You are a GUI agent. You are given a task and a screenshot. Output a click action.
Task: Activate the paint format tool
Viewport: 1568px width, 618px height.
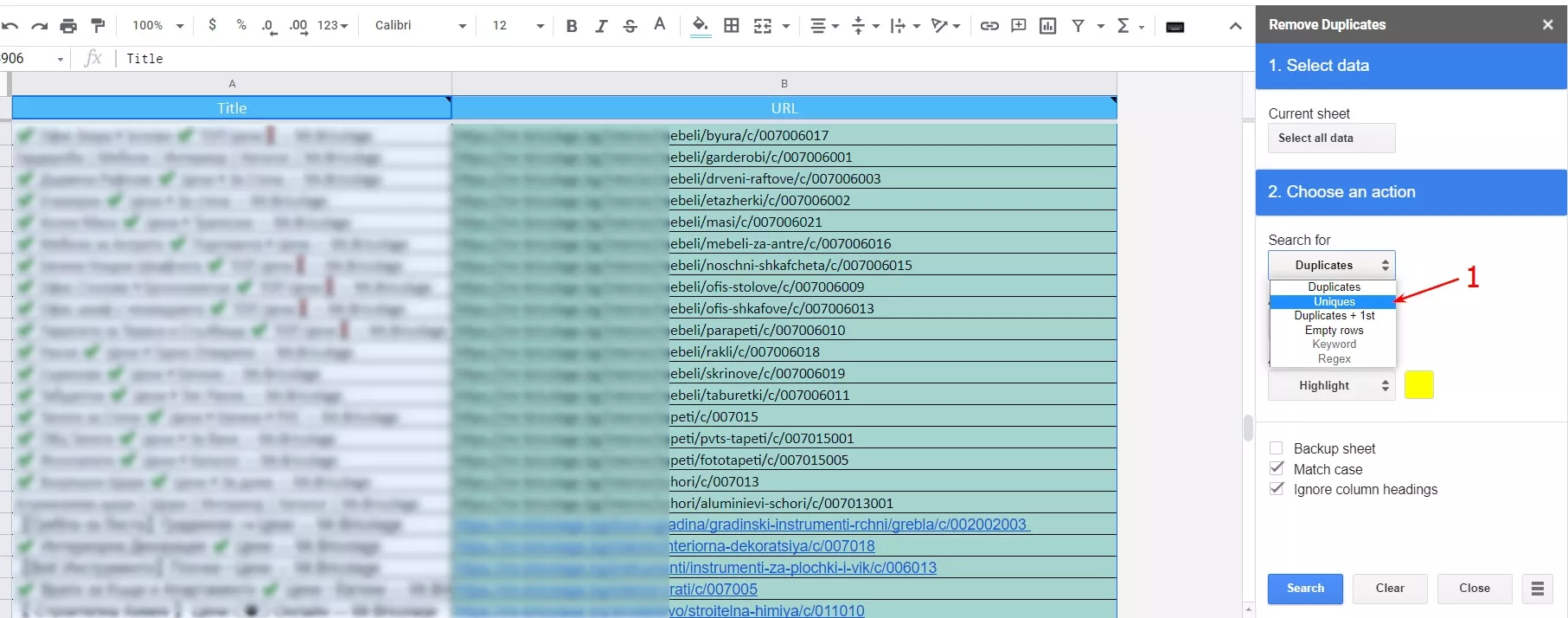click(98, 26)
